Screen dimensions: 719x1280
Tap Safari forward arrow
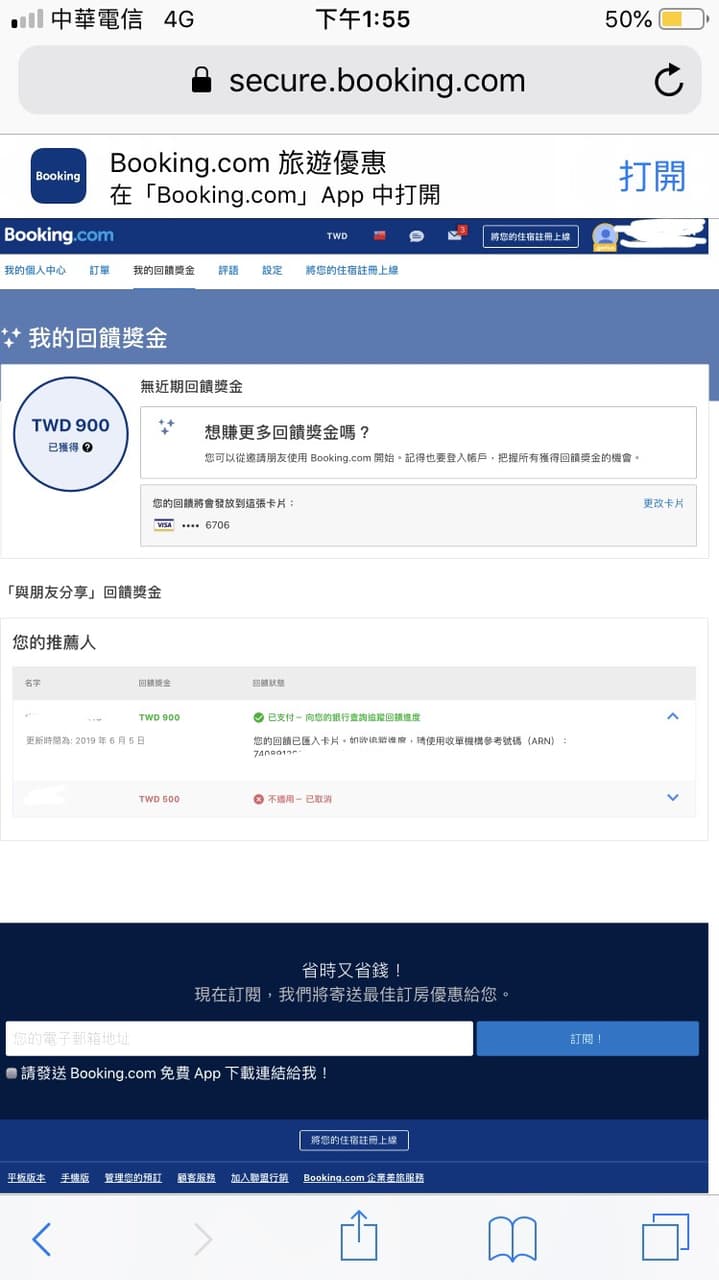[203, 1239]
